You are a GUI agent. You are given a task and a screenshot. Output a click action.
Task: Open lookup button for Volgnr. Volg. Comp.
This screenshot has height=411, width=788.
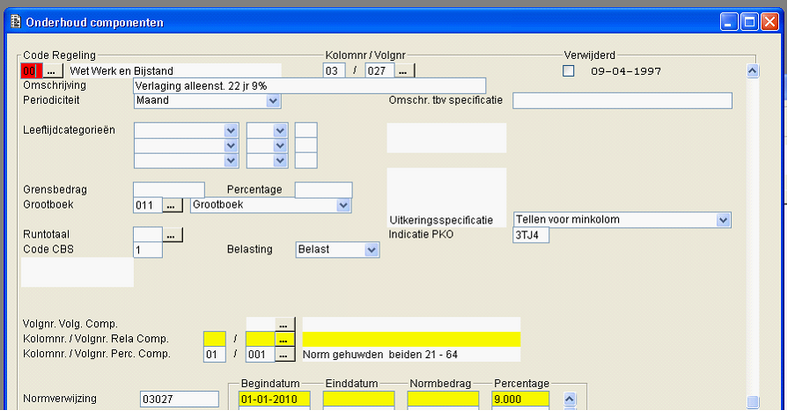[284, 324]
